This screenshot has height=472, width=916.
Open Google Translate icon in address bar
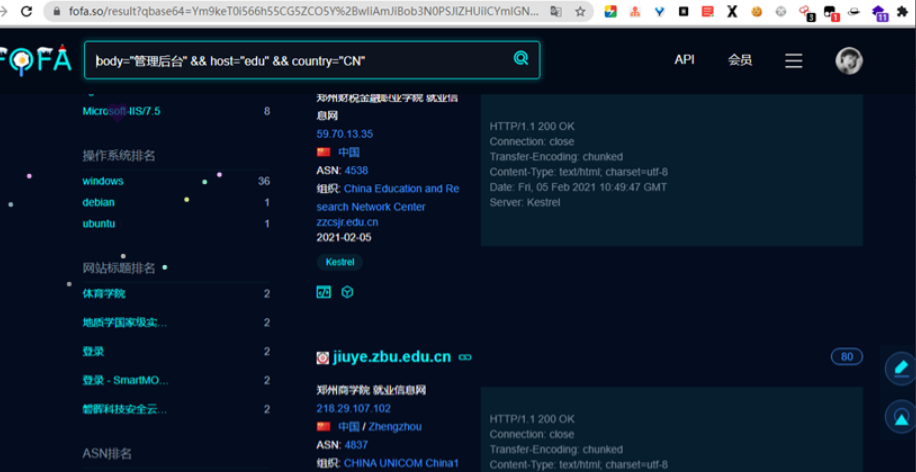tap(556, 11)
